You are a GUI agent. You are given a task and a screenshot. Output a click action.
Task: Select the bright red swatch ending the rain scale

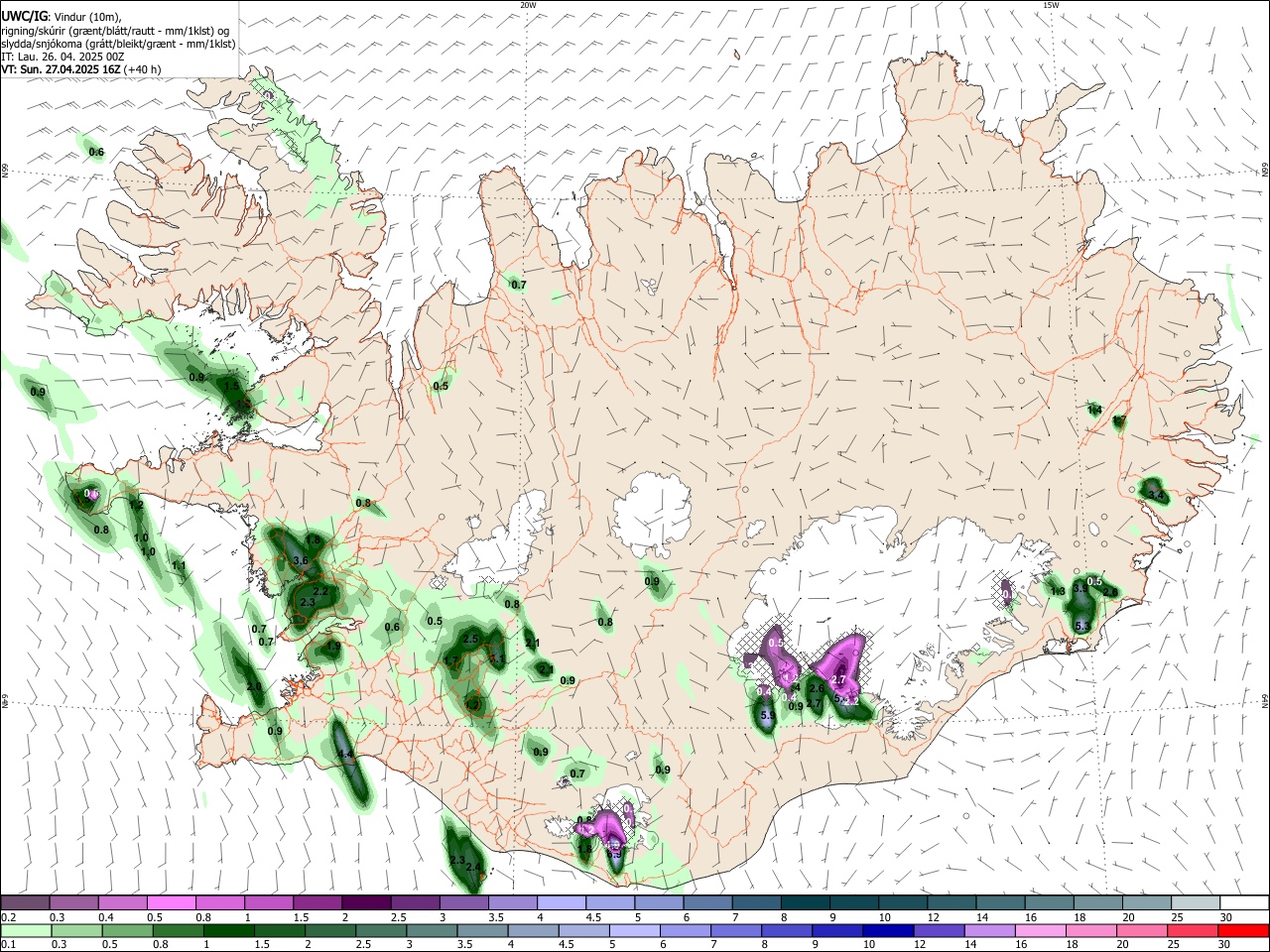click(1243, 931)
